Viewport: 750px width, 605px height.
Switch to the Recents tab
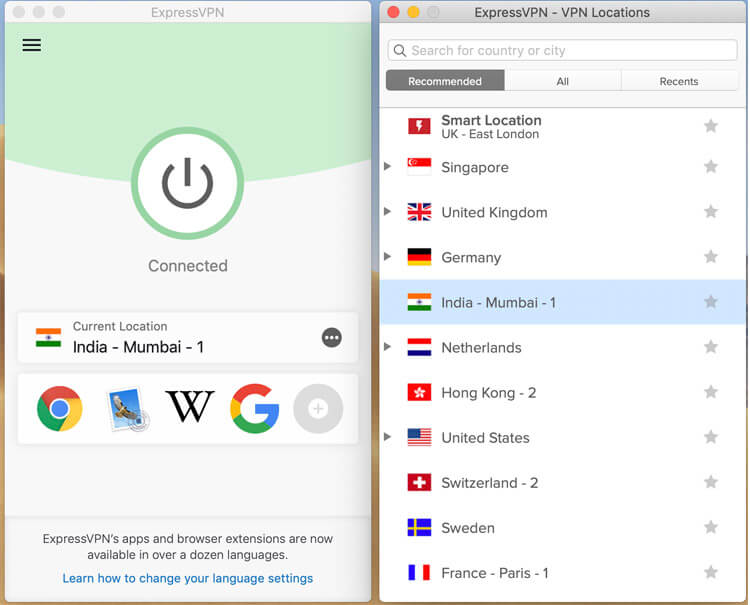coord(679,81)
